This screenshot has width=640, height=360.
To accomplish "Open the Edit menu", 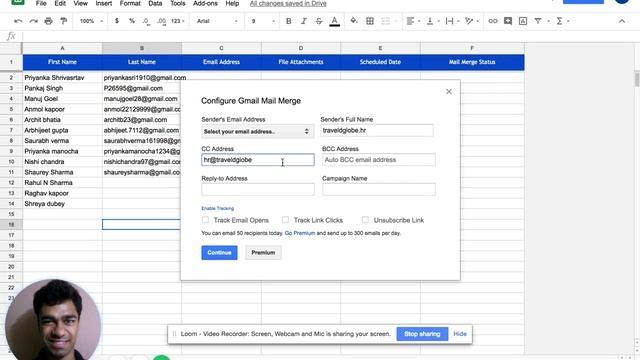I will (x=60, y=3).
